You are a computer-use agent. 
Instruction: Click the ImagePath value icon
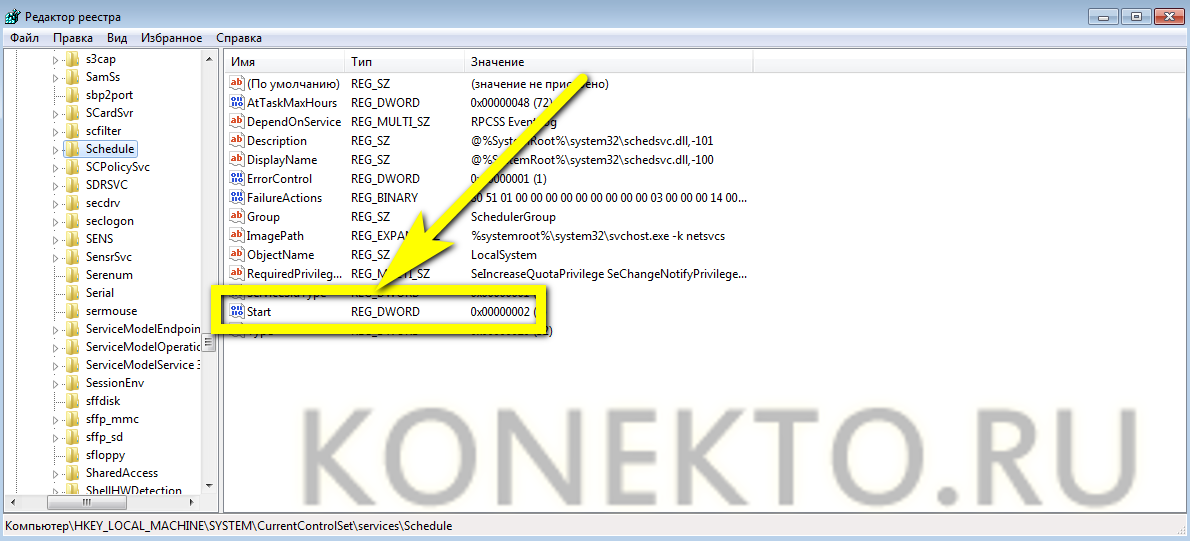click(237, 236)
